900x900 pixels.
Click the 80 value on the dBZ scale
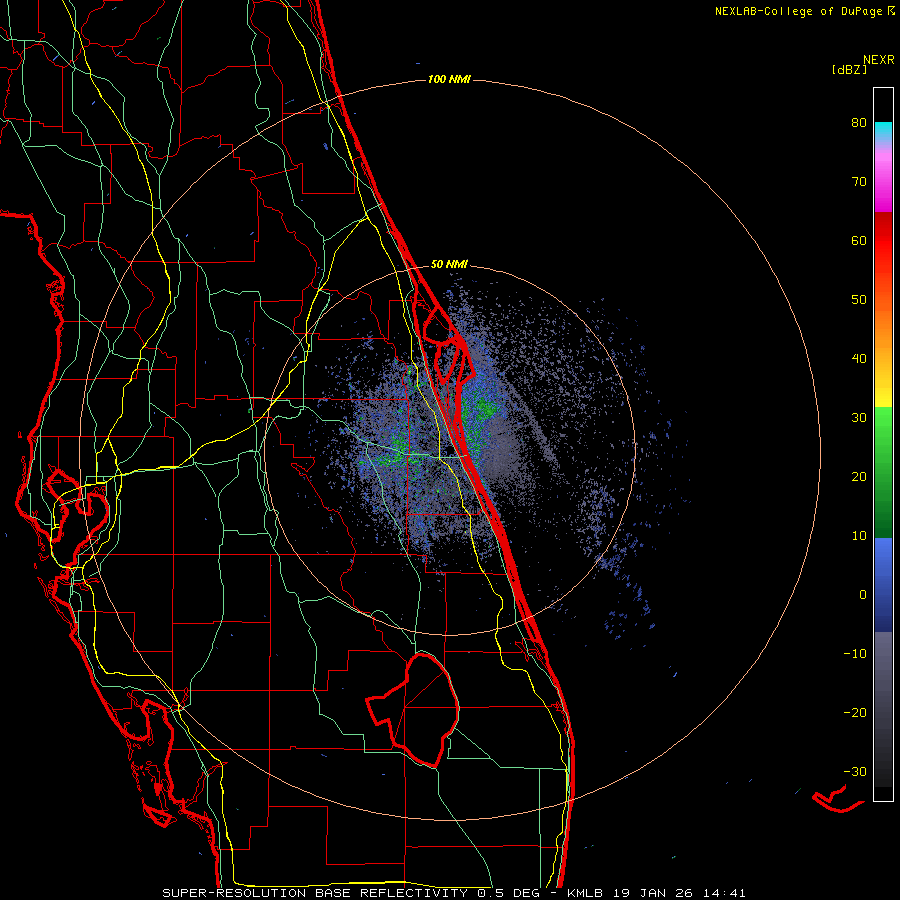click(859, 123)
